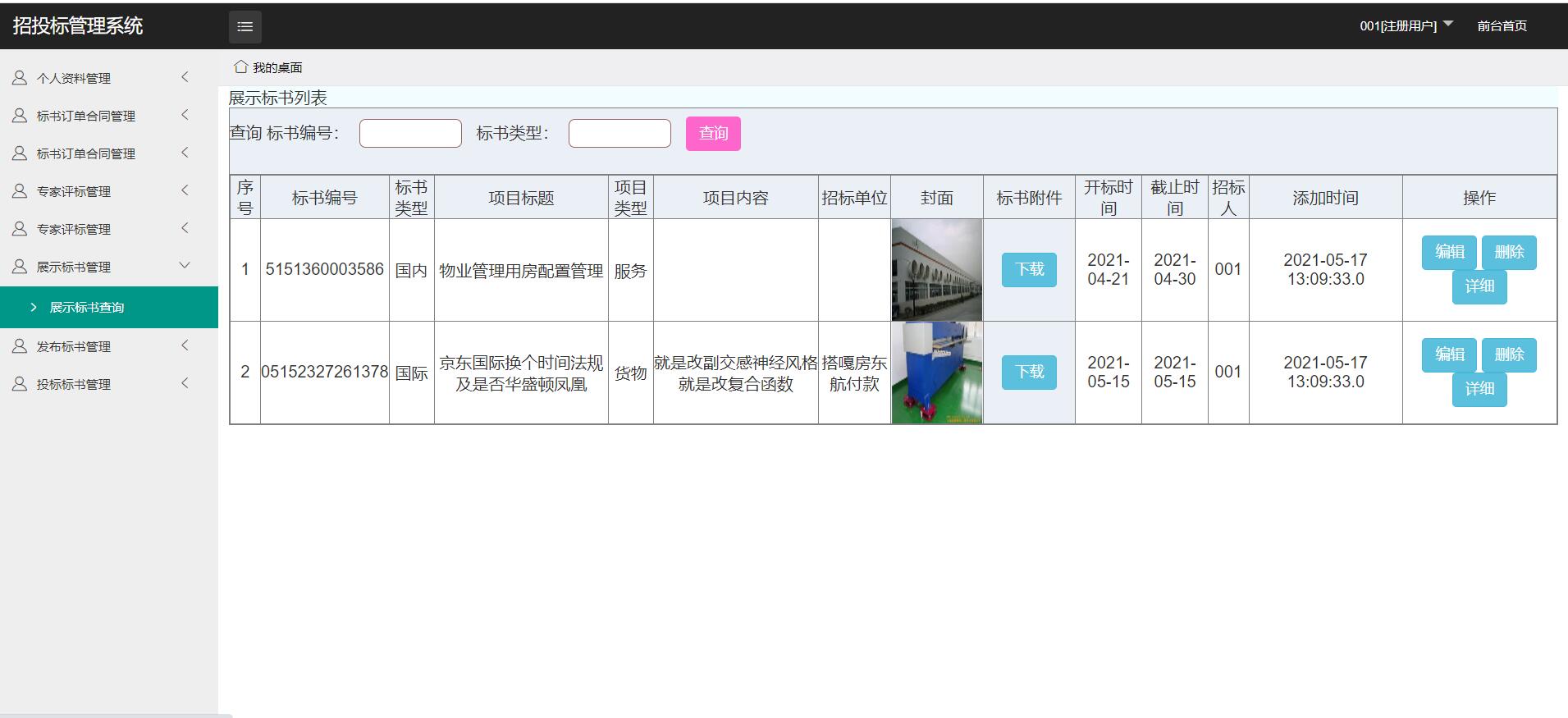Click the content cell 就是改副交感神经风格就是改复合函数
Screen dimensions: 1568x718
tap(735, 373)
